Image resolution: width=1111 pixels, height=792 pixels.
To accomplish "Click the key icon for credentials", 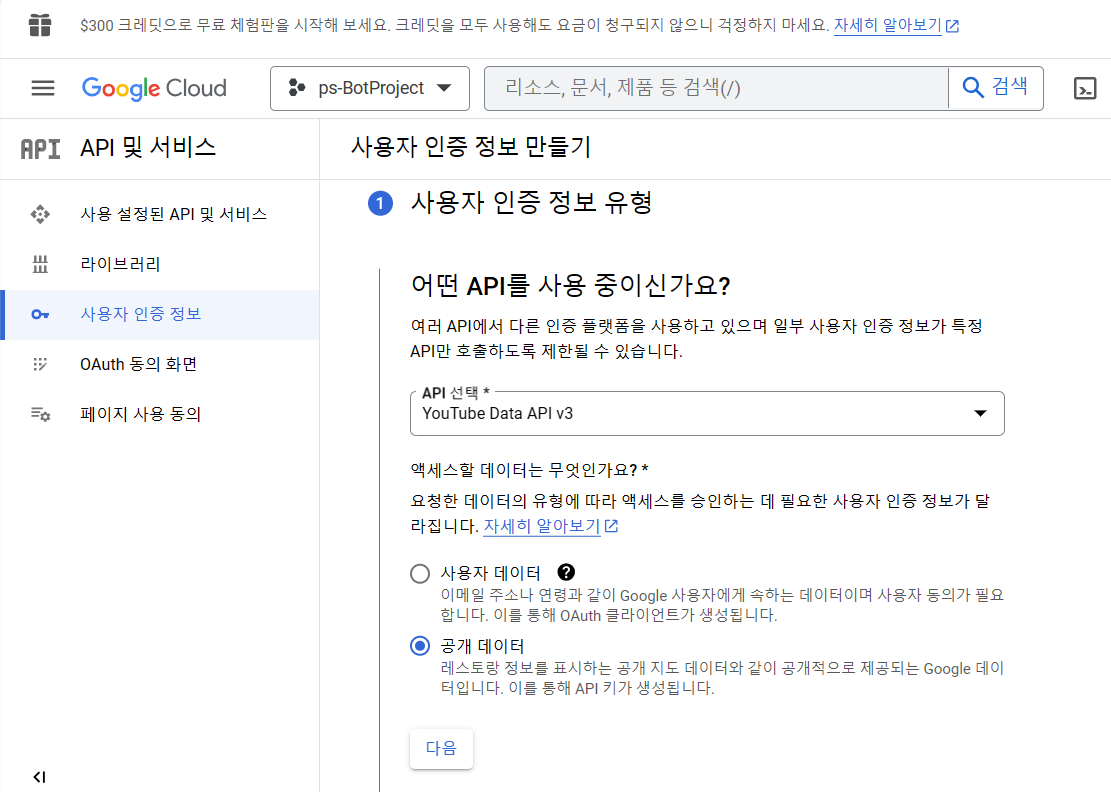I will point(40,315).
